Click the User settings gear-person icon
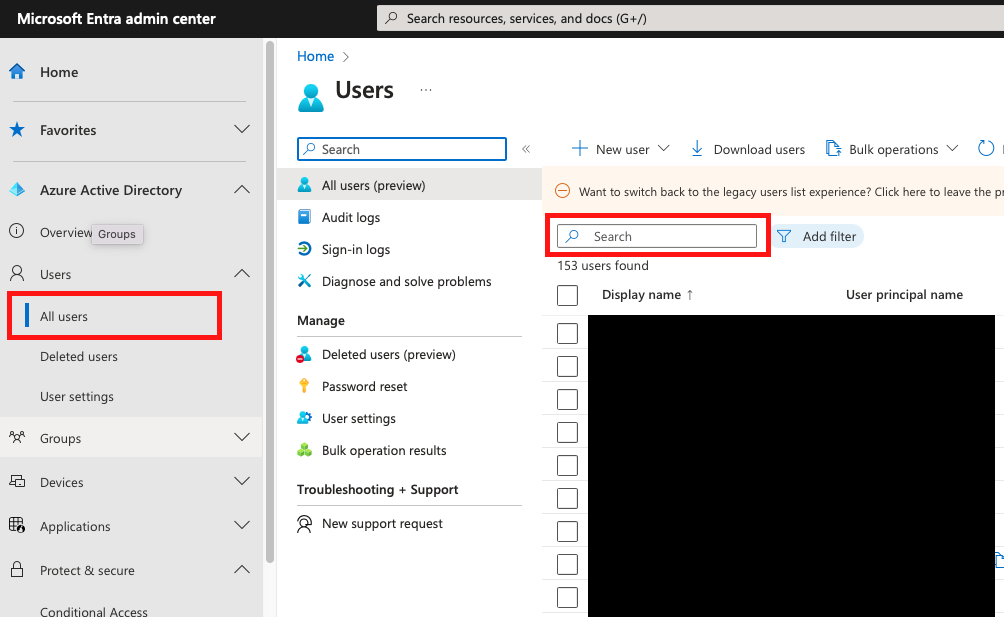Image resolution: width=1004 pixels, height=617 pixels. pos(305,418)
